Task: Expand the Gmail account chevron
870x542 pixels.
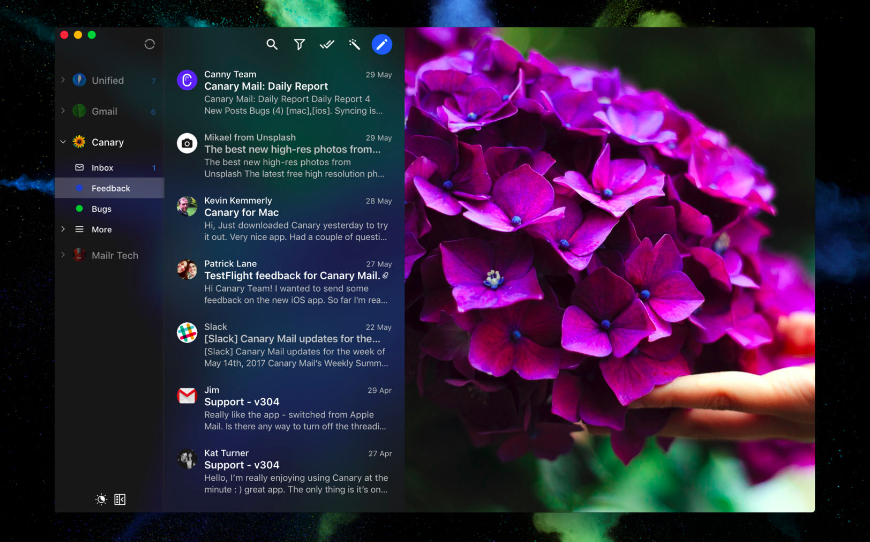Action: click(63, 111)
